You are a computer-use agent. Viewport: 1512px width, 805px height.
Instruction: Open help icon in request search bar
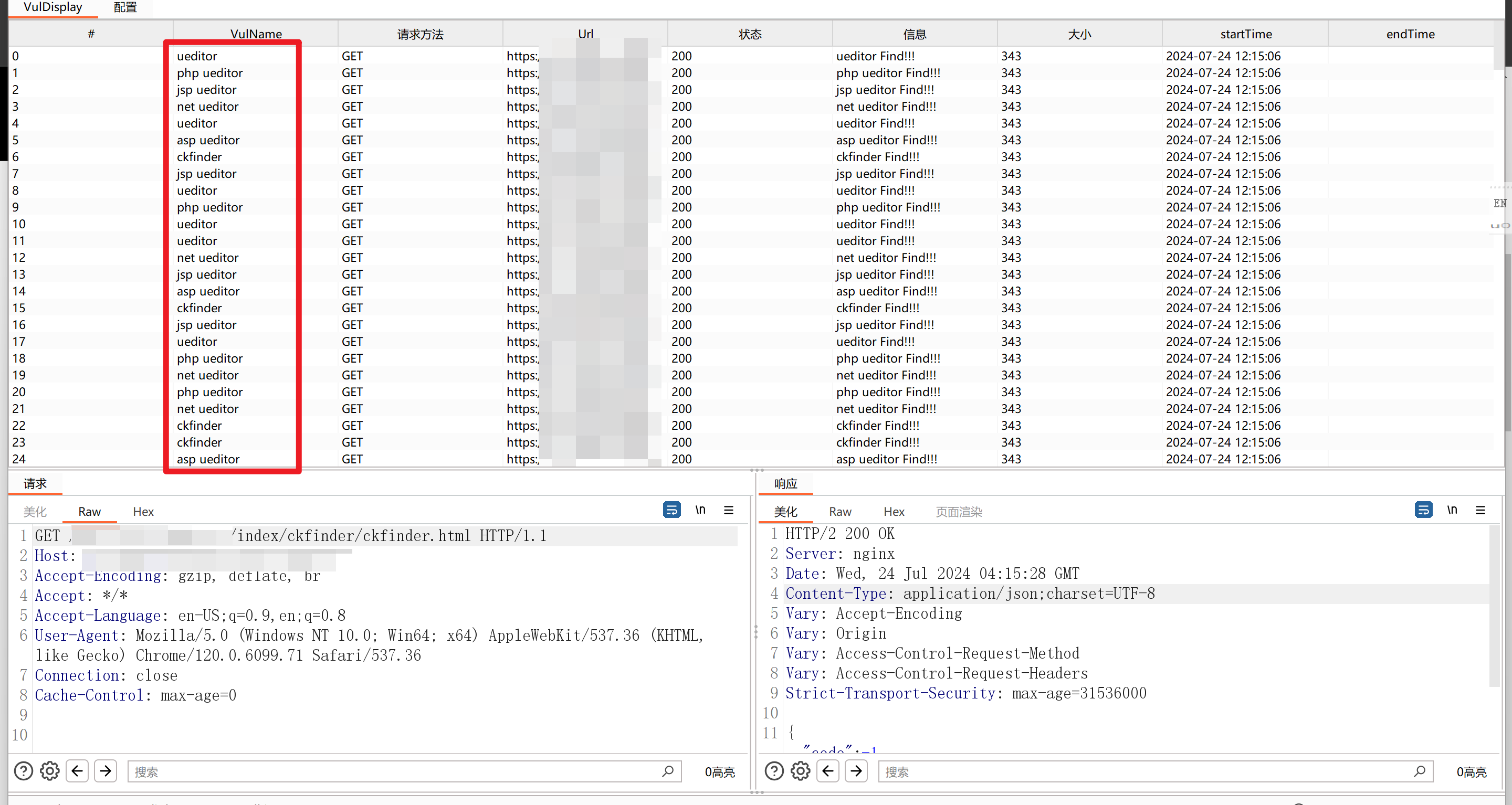pyautogui.click(x=24, y=771)
